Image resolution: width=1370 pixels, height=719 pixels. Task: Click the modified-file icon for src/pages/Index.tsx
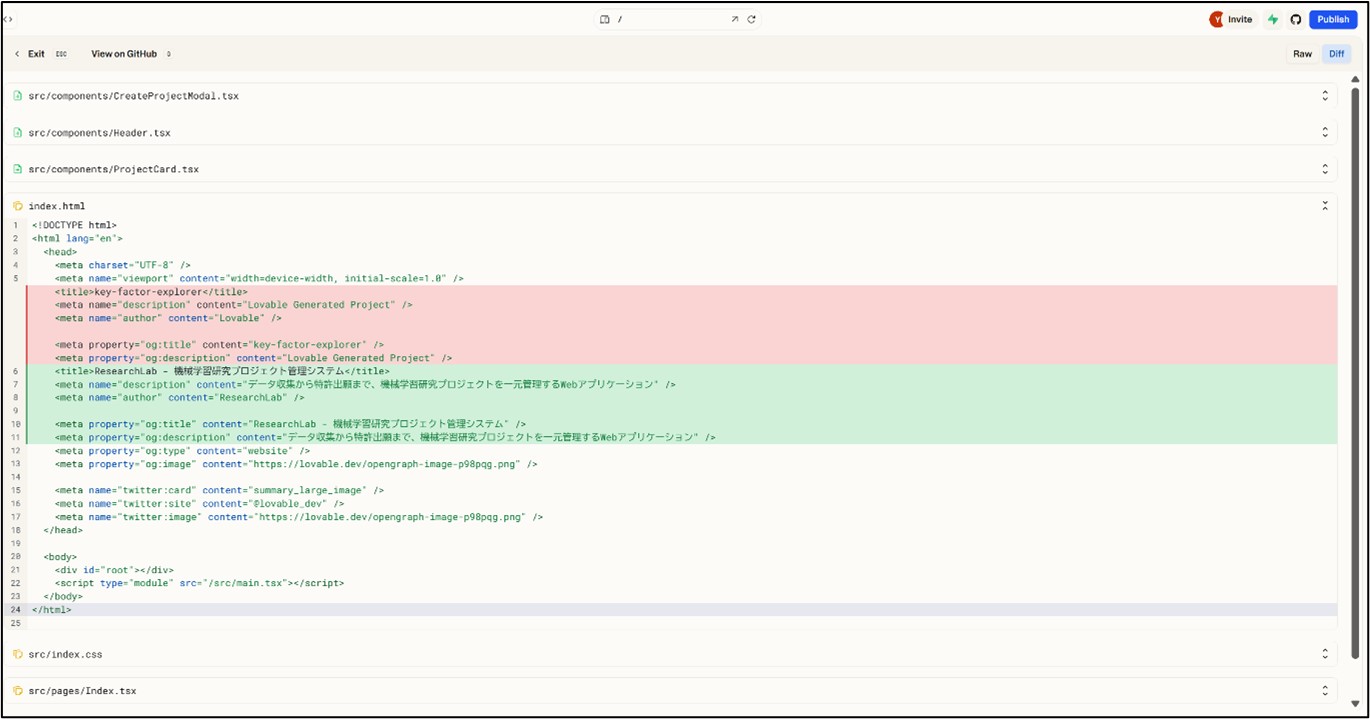pyautogui.click(x=18, y=691)
